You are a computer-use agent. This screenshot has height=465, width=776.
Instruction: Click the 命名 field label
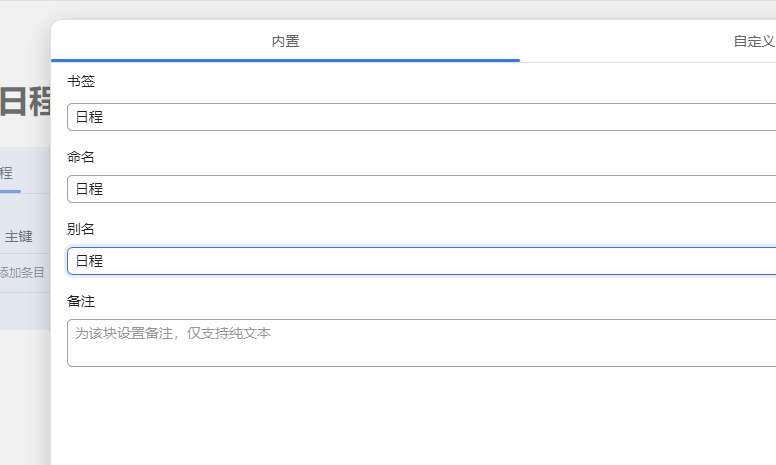click(x=81, y=157)
